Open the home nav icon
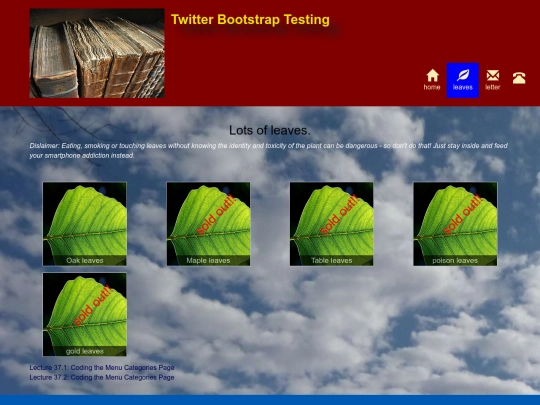Screen dimensions: 540x405 click(432, 80)
